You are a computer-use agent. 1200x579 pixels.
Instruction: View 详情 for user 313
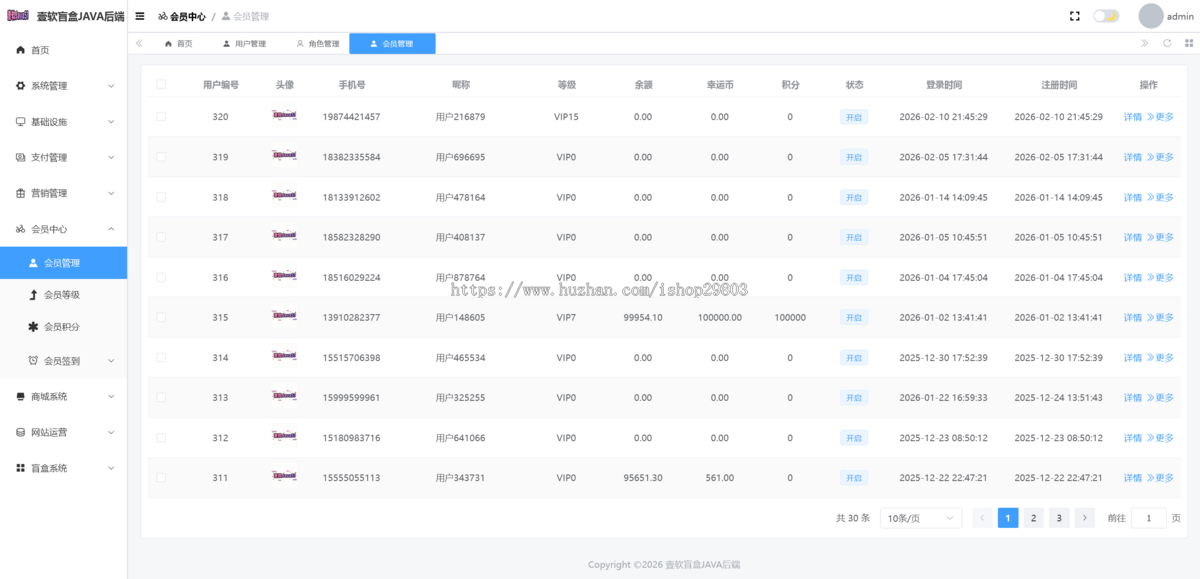click(x=1133, y=398)
